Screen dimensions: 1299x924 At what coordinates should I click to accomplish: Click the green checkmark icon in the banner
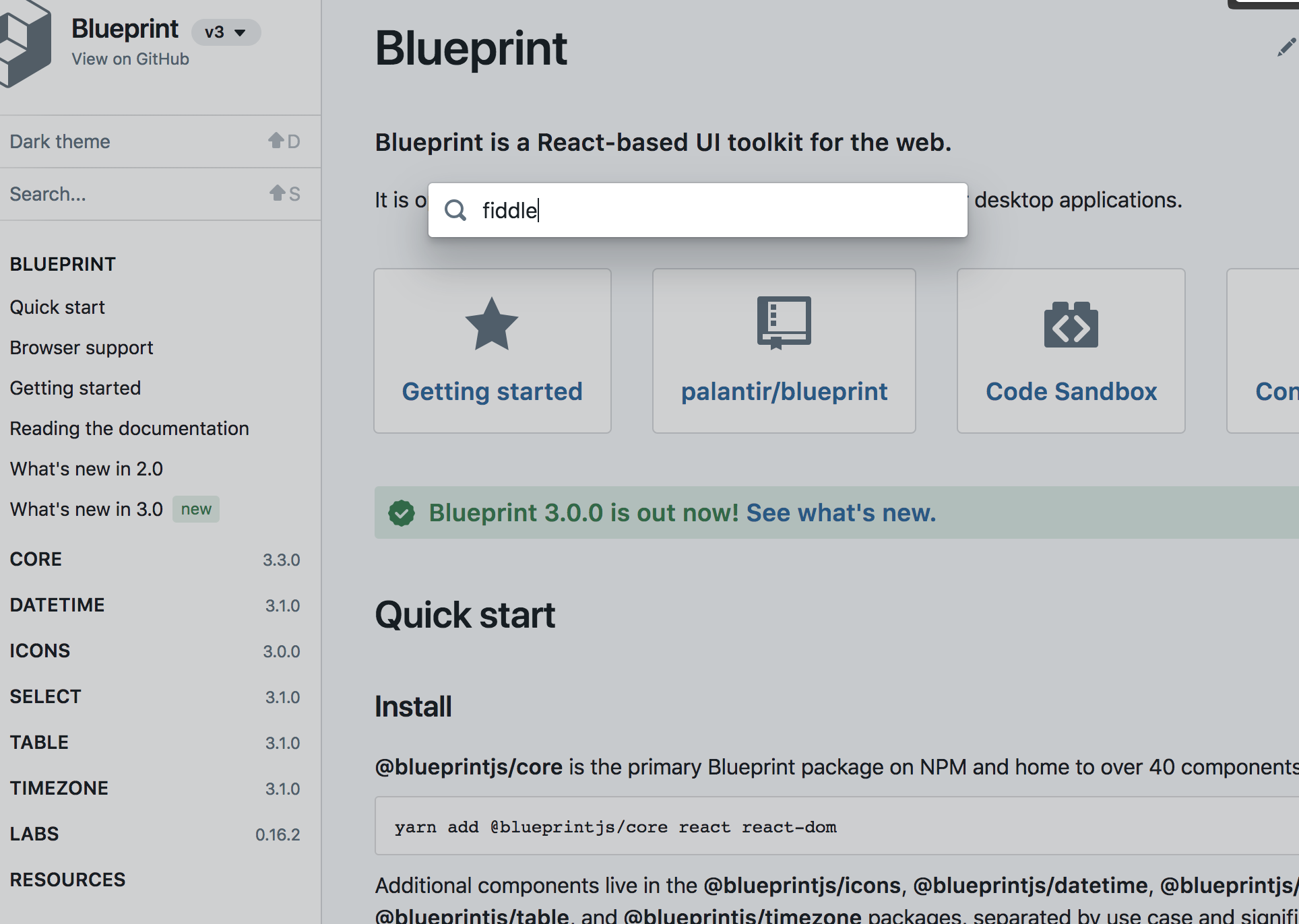point(402,513)
